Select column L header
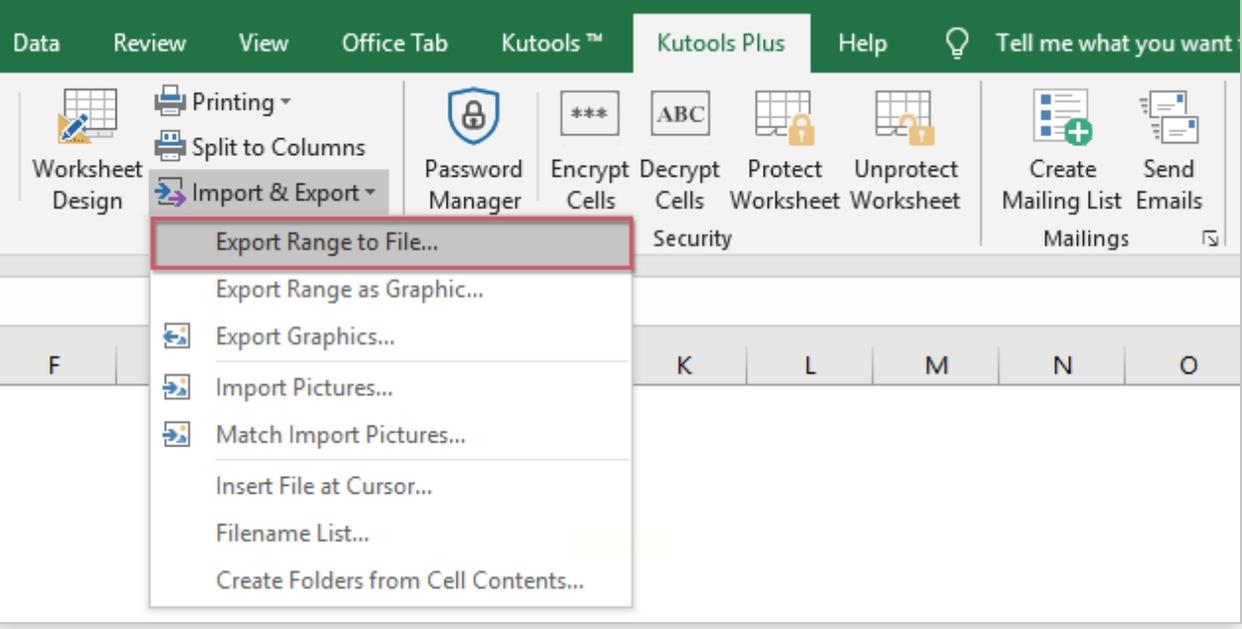This screenshot has width=1242, height=629. click(810, 366)
